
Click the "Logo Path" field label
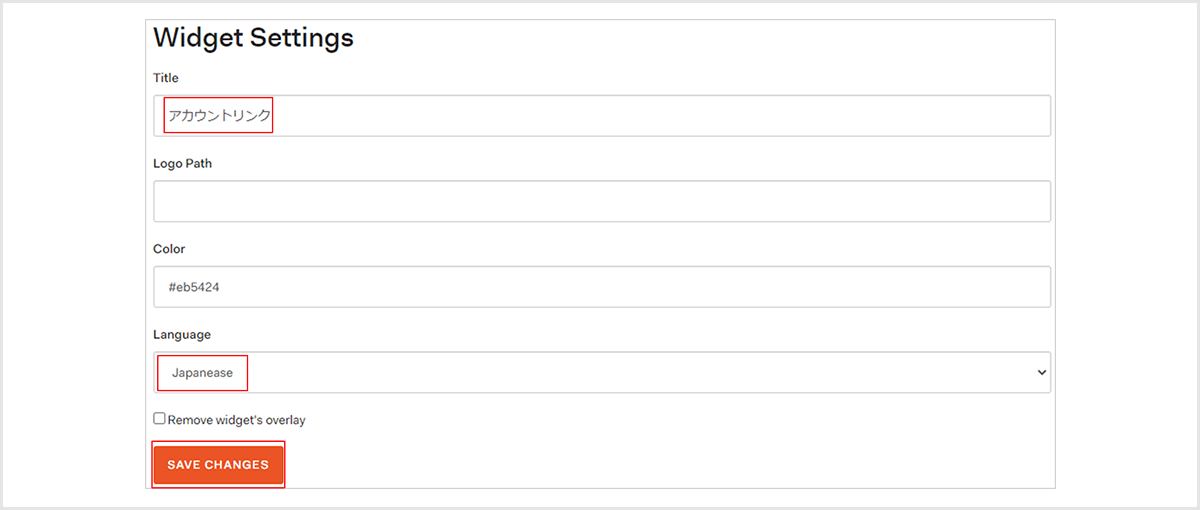[182, 163]
